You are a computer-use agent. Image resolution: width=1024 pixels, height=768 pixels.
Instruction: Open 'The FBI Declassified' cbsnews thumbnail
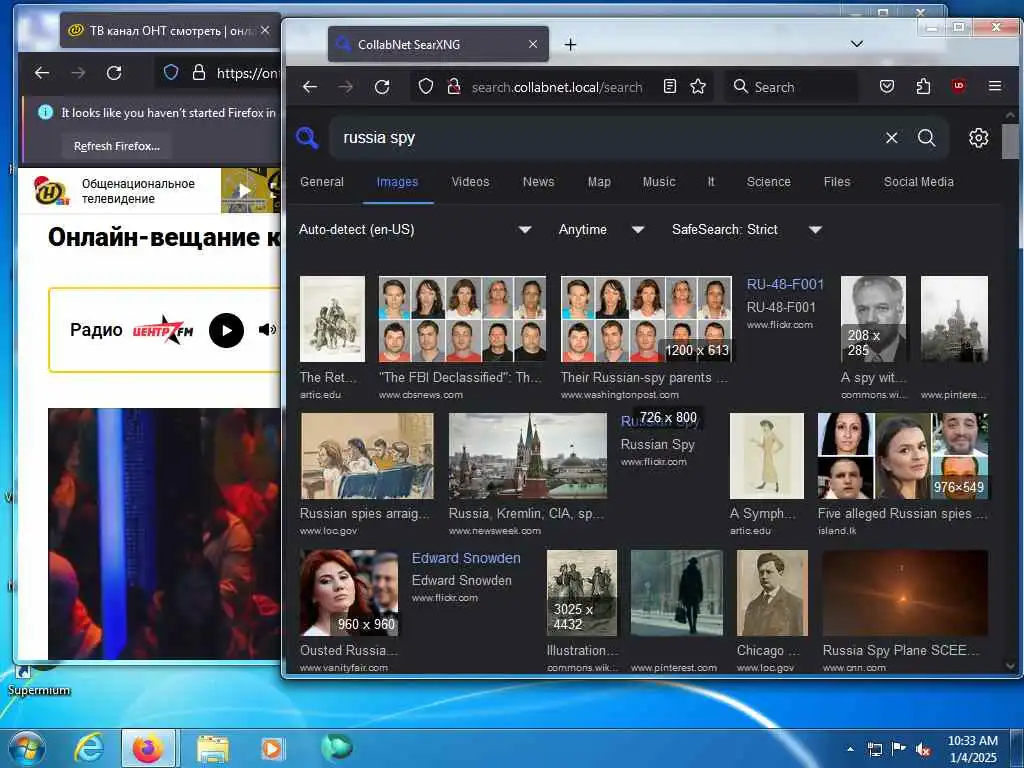click(462, 319)
